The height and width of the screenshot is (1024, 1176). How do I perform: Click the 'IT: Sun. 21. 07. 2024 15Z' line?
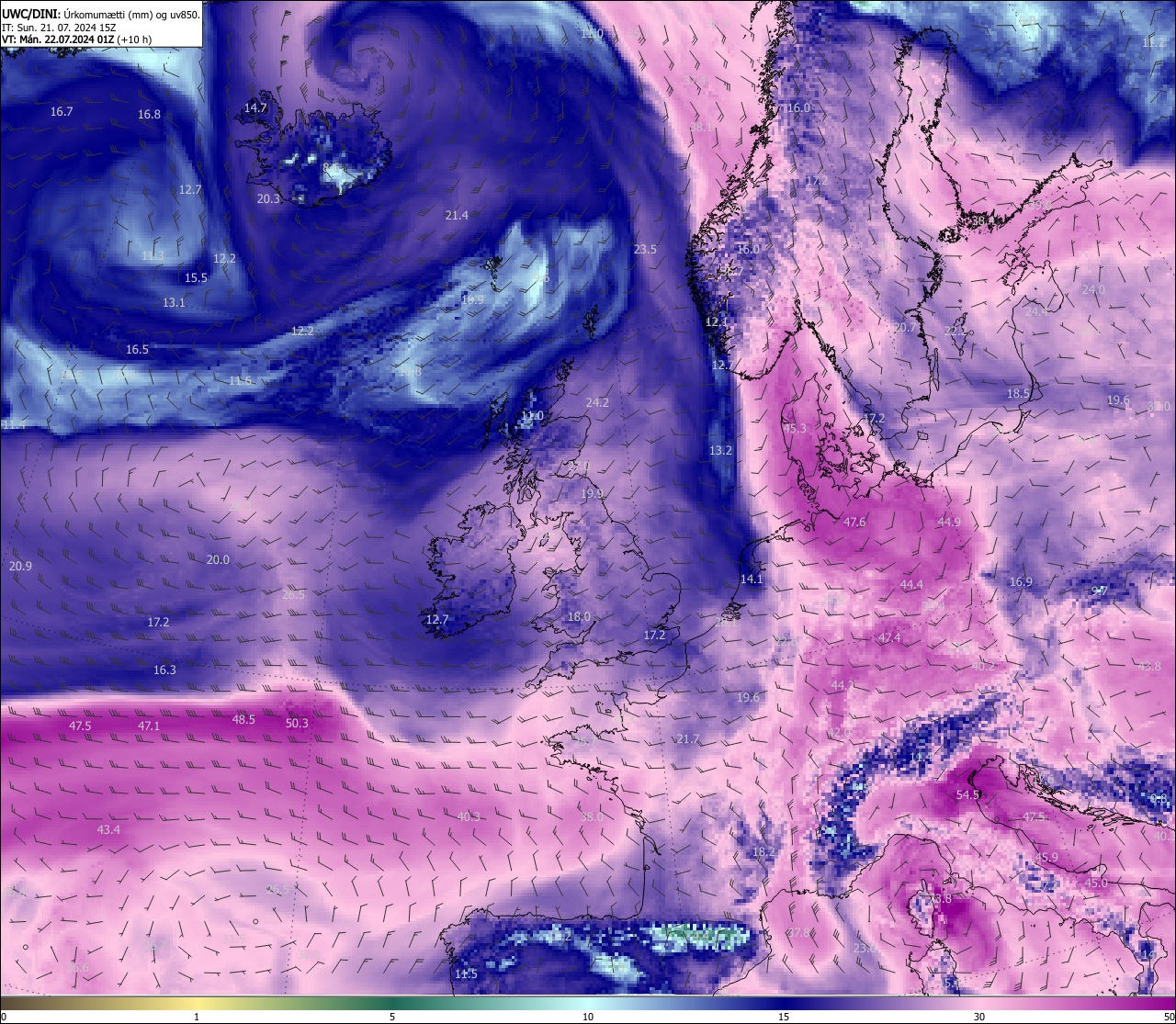coord(60,28)
